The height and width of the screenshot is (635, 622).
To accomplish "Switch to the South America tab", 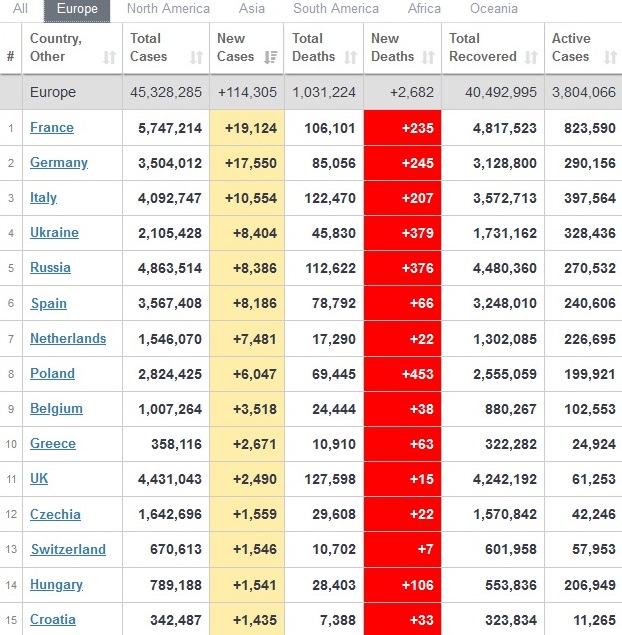I will pyautogui.click(x=336, y=9).
